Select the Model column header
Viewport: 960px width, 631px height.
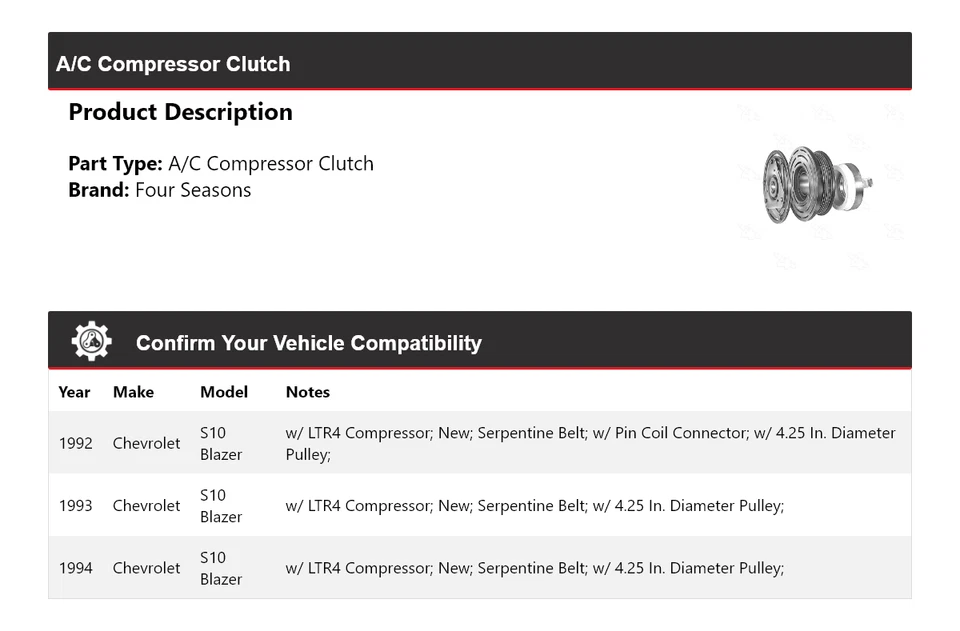click(224, 392)
